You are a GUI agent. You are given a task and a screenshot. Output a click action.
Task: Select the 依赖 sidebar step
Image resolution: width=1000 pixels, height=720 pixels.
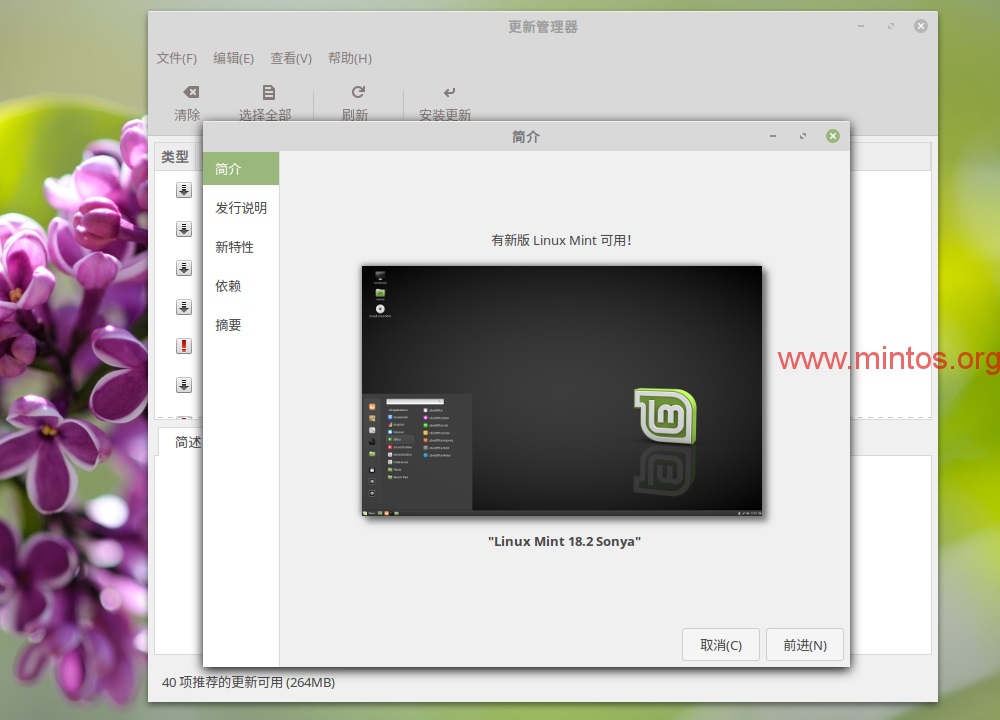[x=241, y=286]
